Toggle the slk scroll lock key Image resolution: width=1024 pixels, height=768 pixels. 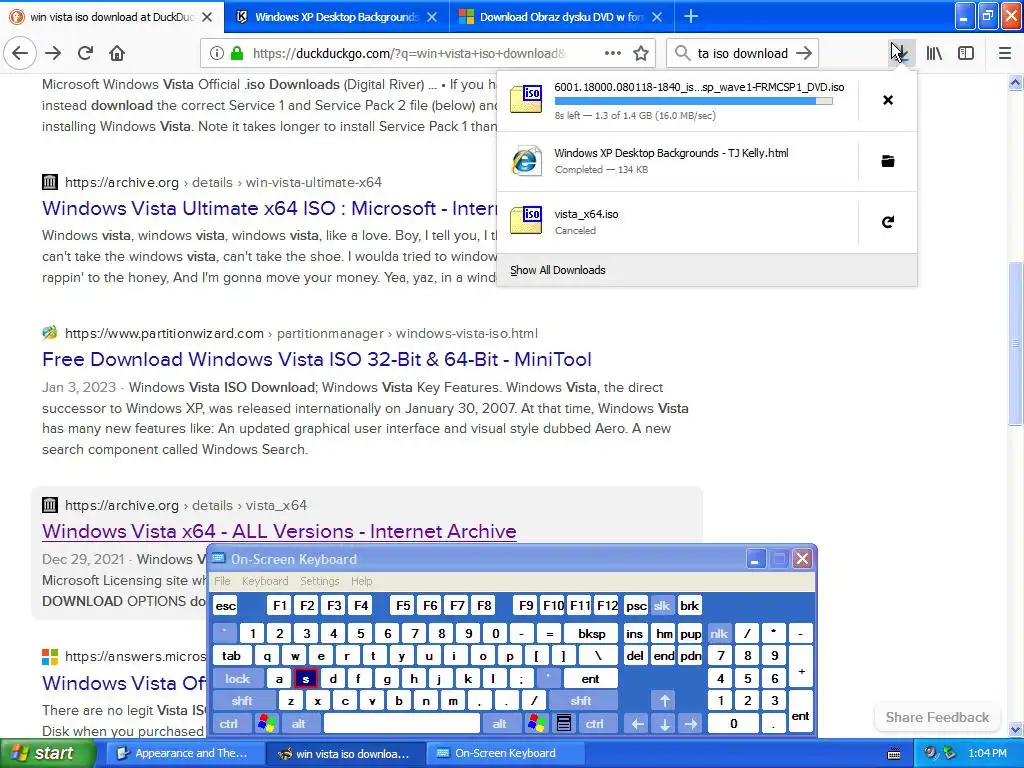662,605
